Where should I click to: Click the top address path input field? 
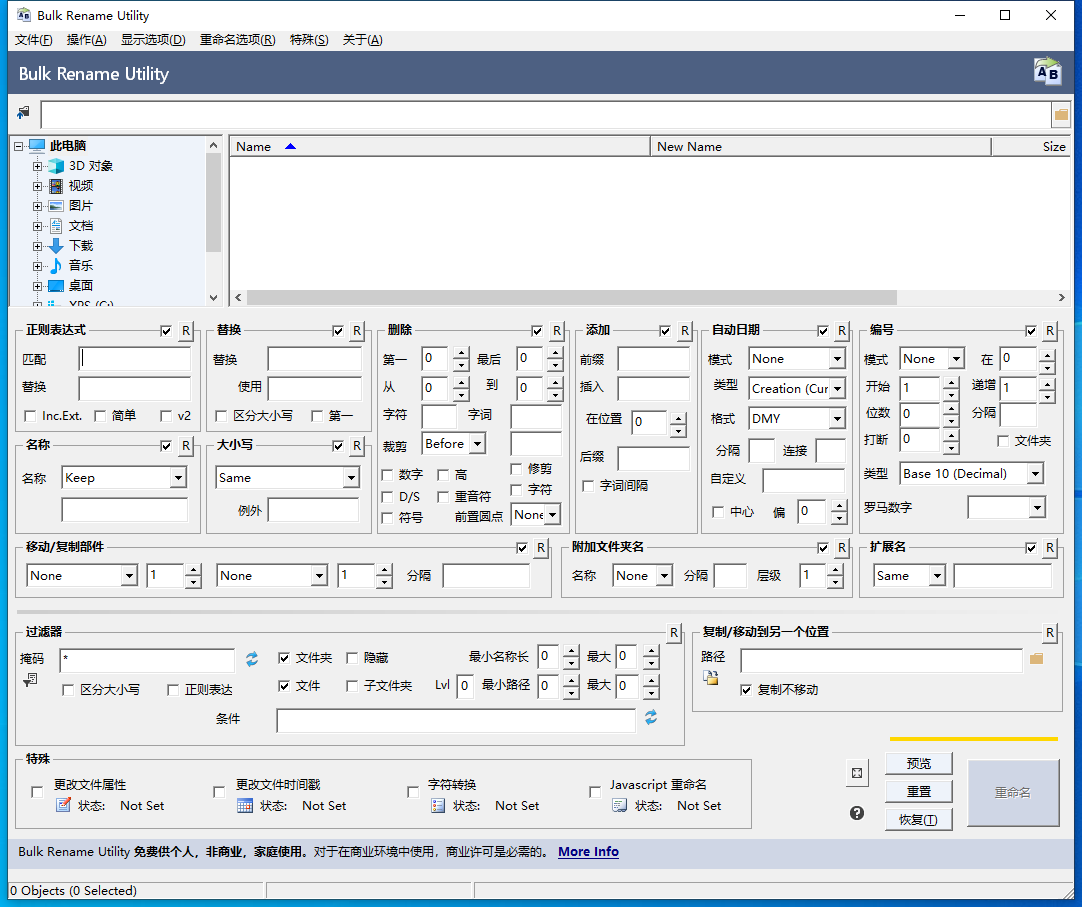(x=545, y=115)
